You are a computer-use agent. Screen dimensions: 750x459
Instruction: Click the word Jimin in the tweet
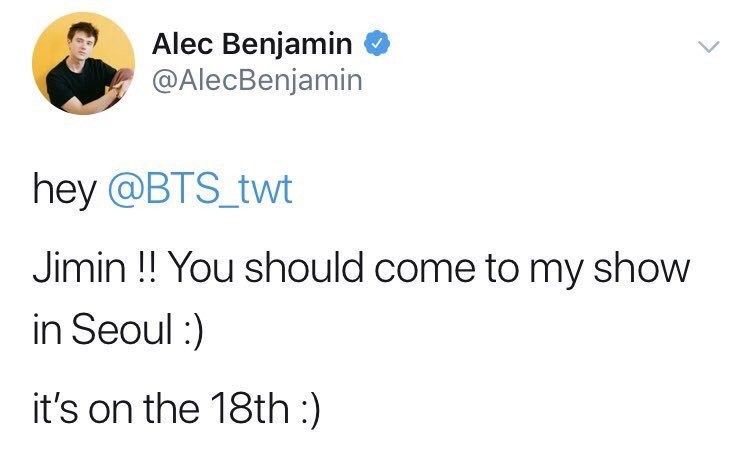[x=79, y=268]
